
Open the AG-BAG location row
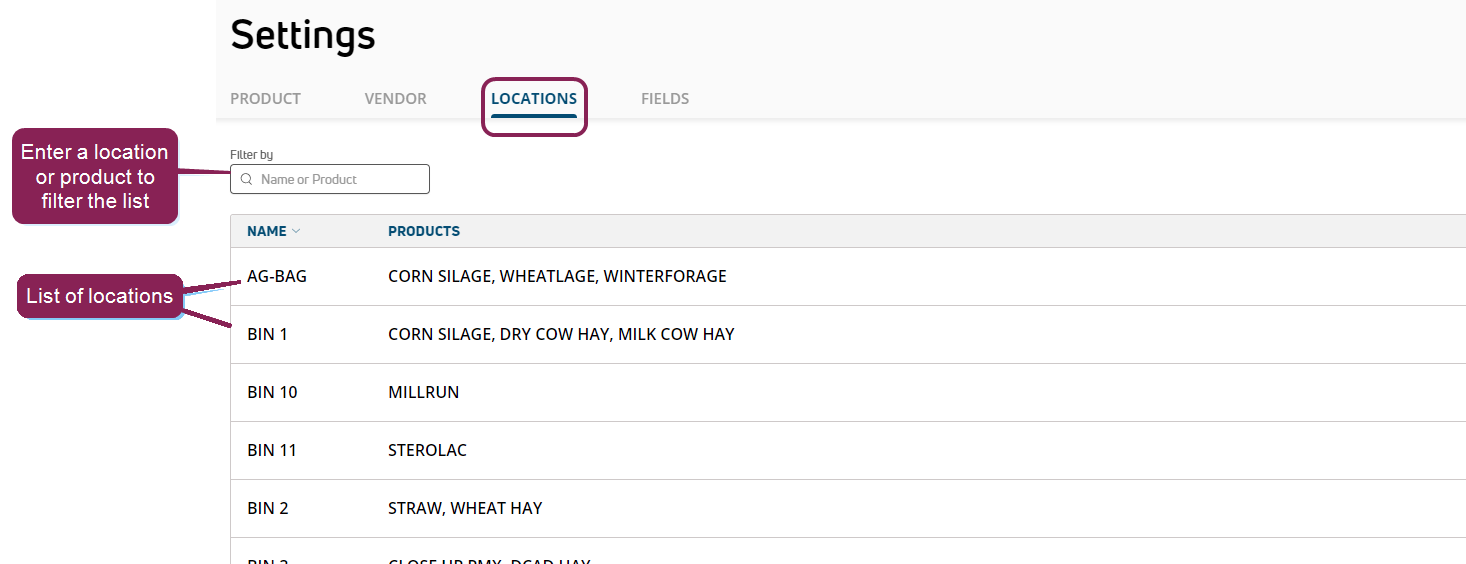click(277, 276)
